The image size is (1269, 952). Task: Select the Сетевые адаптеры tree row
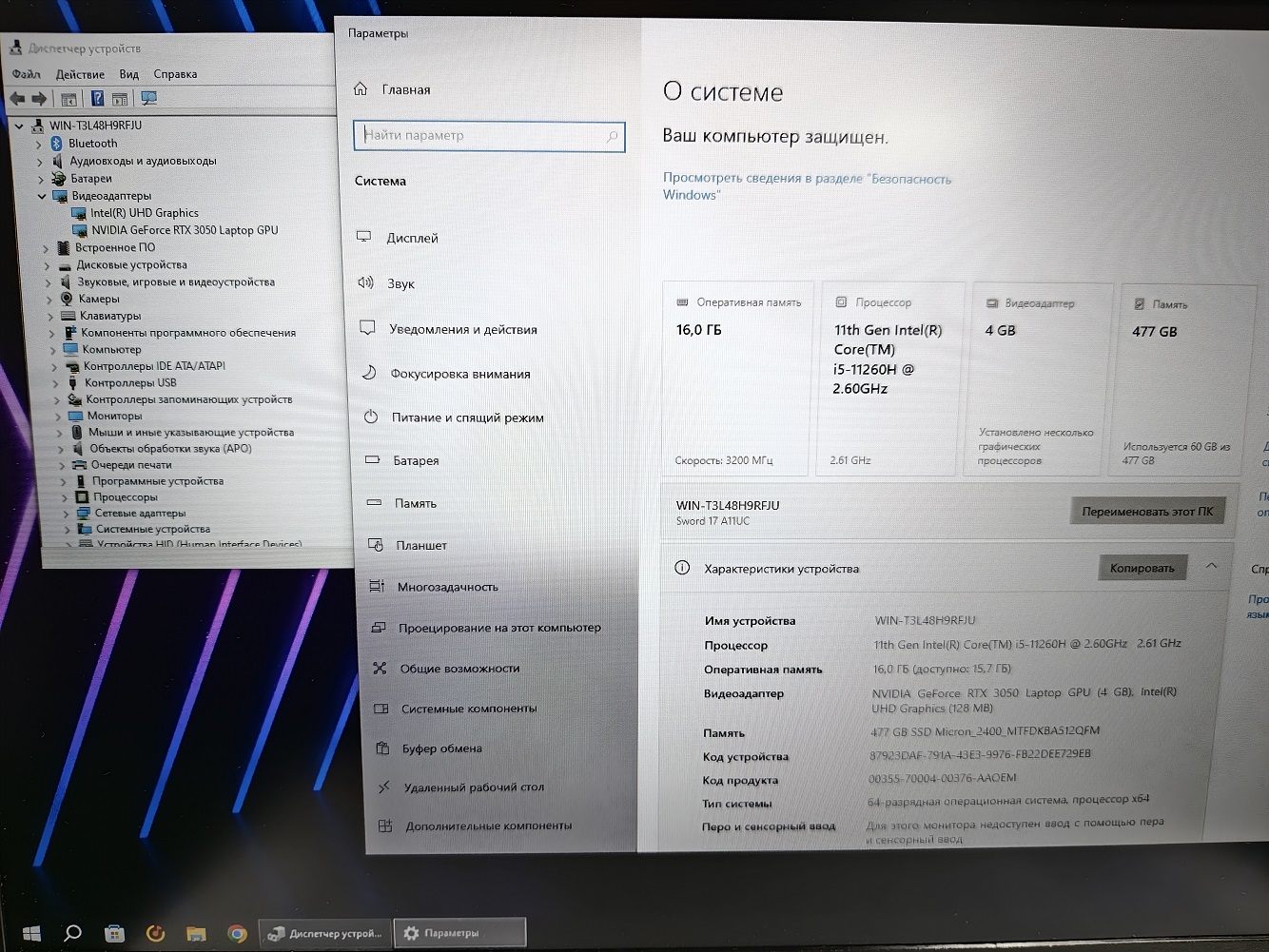[x=140, y=514]
